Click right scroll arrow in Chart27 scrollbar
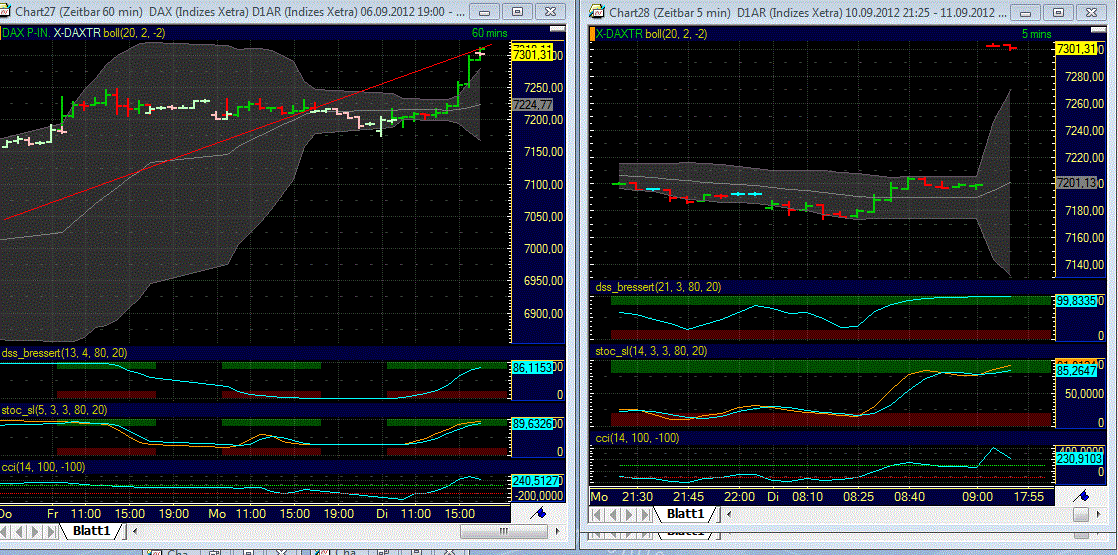Image resolution: width=1118 pixels, height=555 pixels. (x=558, y=531)
